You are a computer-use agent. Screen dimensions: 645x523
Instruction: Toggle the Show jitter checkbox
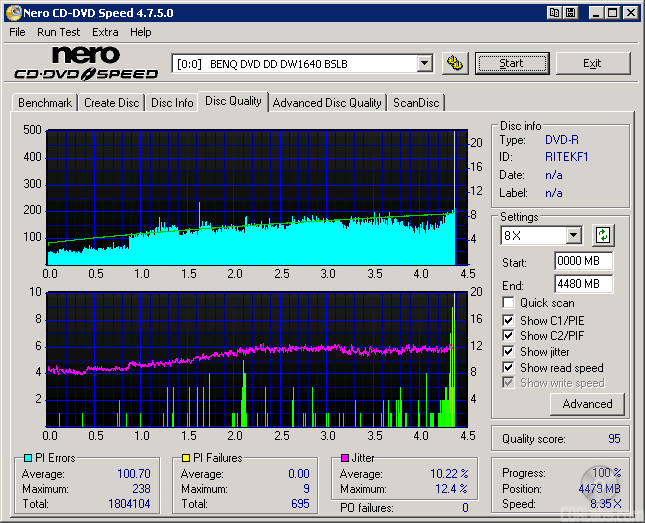tap(509, 352)
